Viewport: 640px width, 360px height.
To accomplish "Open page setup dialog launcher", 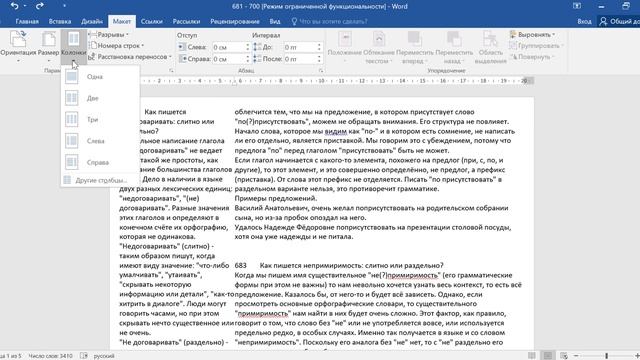I will (171, 71).
